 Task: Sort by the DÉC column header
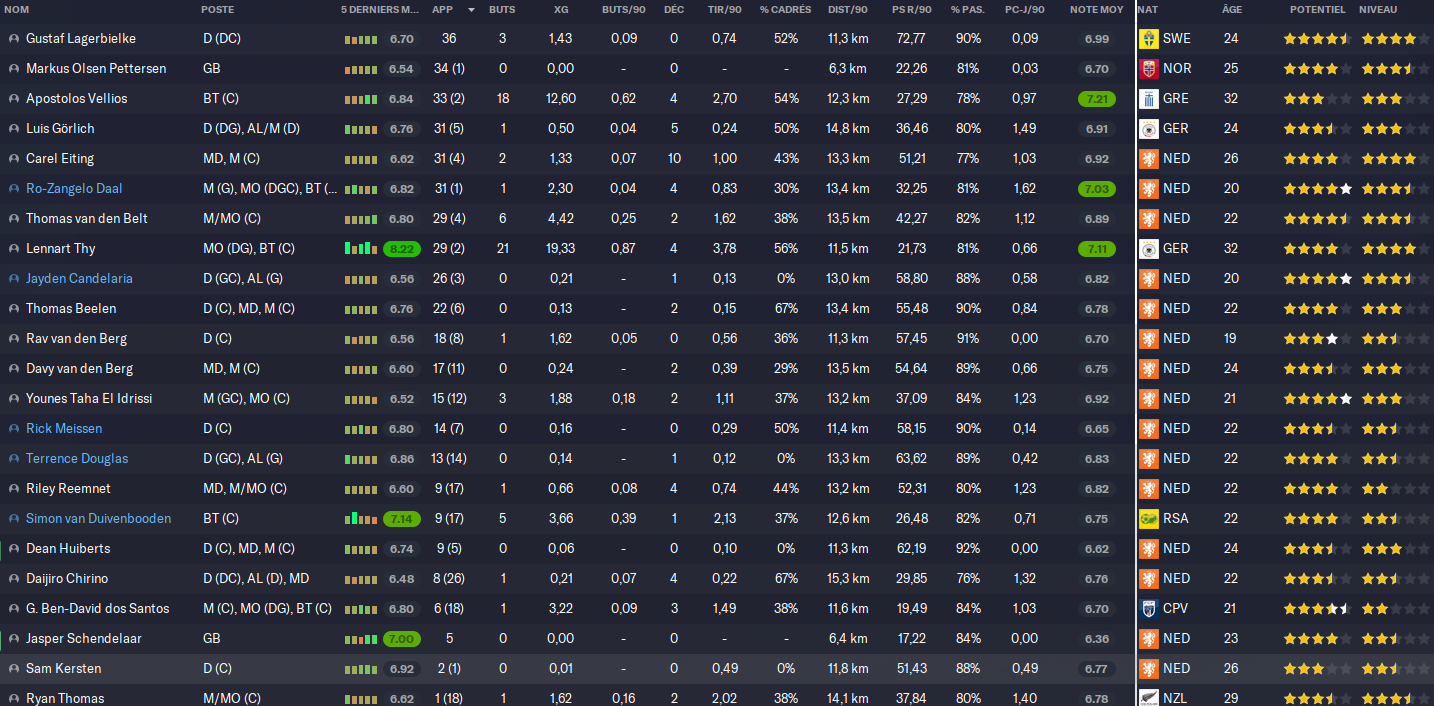(x=674, y=9)
